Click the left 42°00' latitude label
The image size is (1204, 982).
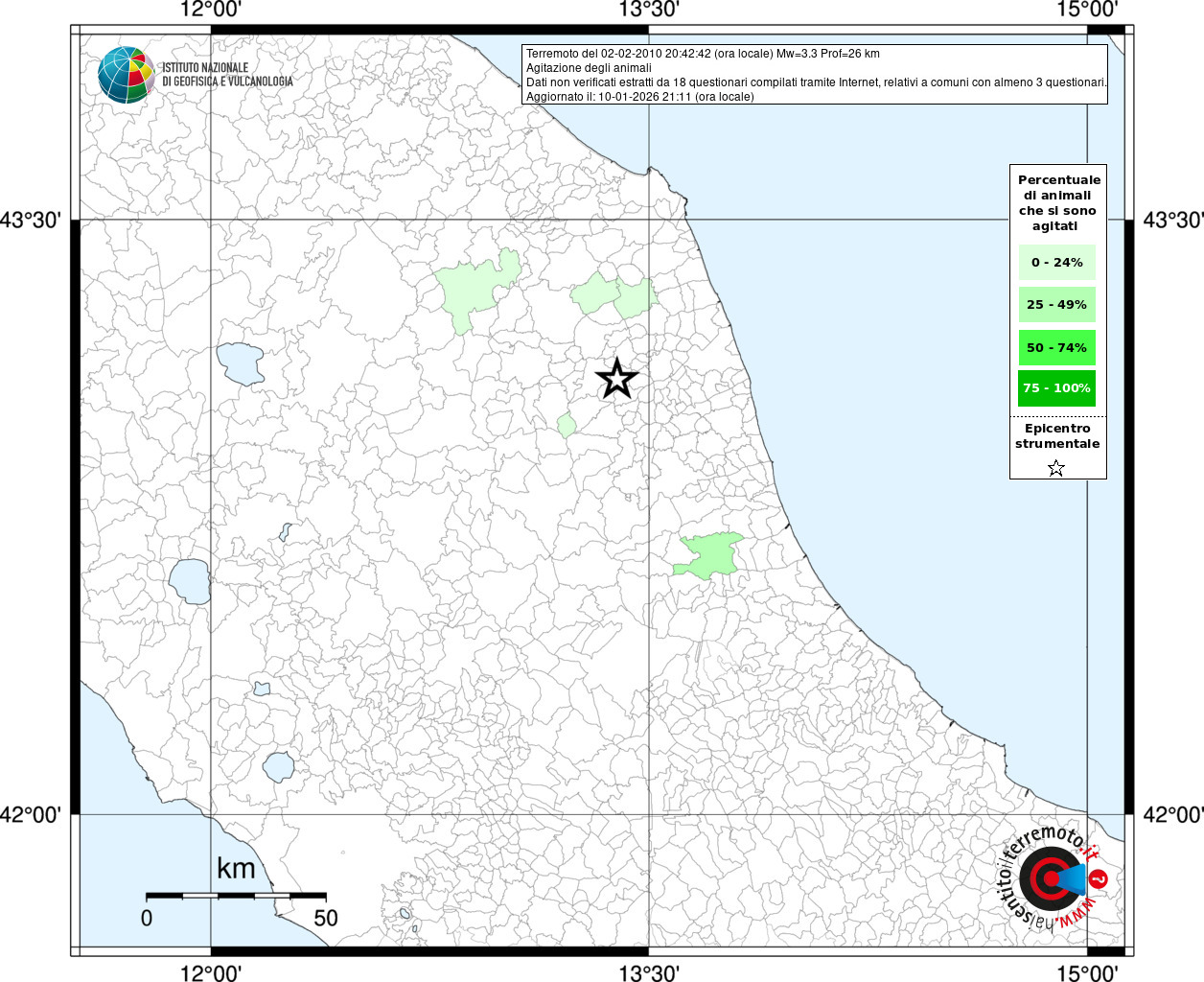(x=31, y=814)
